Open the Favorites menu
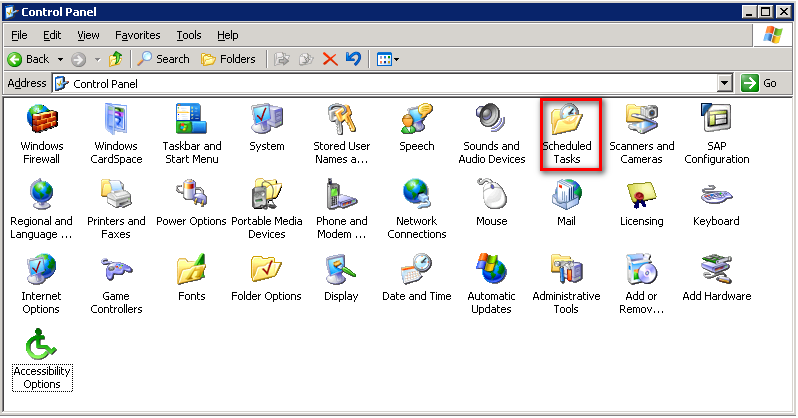The height and width of the screenshot is (418, 798). (137, 35)
